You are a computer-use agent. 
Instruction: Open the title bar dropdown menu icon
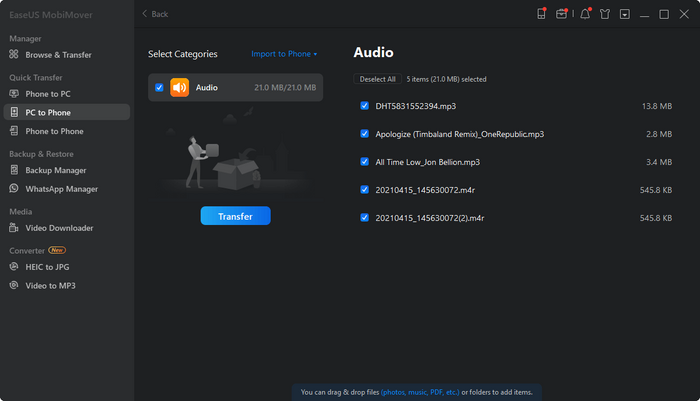(x=625, y=14)
